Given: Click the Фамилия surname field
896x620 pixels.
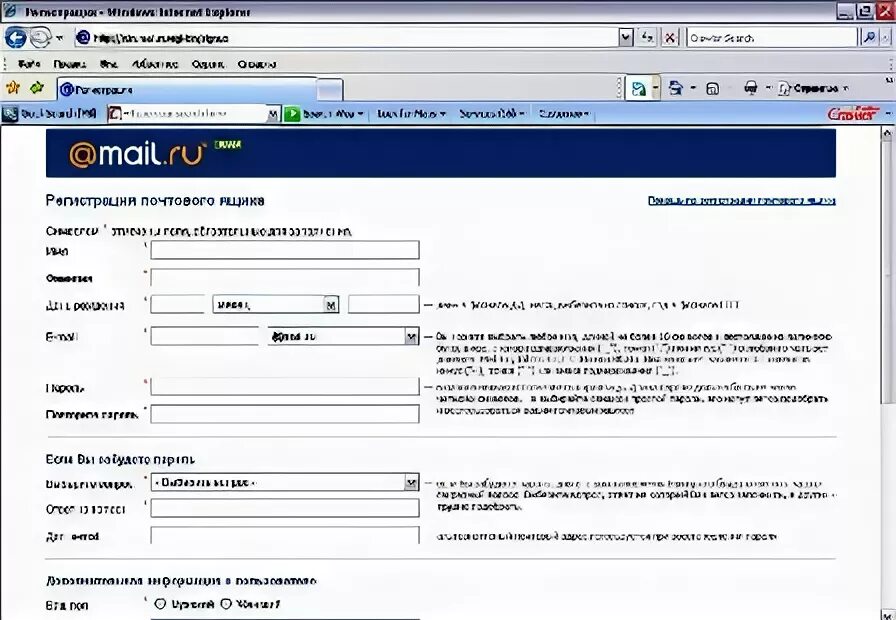Looking at the screenshot, I should 285,277.
